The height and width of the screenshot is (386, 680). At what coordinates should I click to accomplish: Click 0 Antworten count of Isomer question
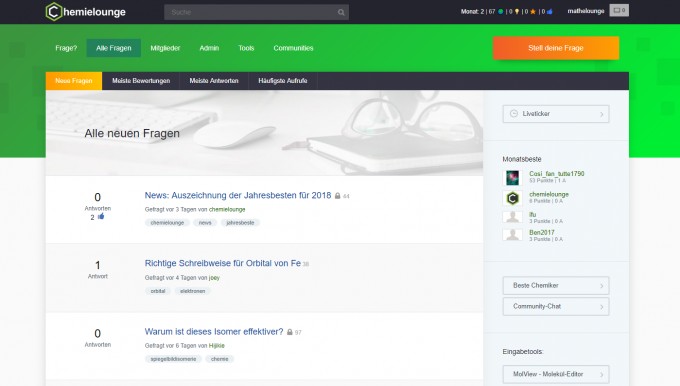click(98, 338)
